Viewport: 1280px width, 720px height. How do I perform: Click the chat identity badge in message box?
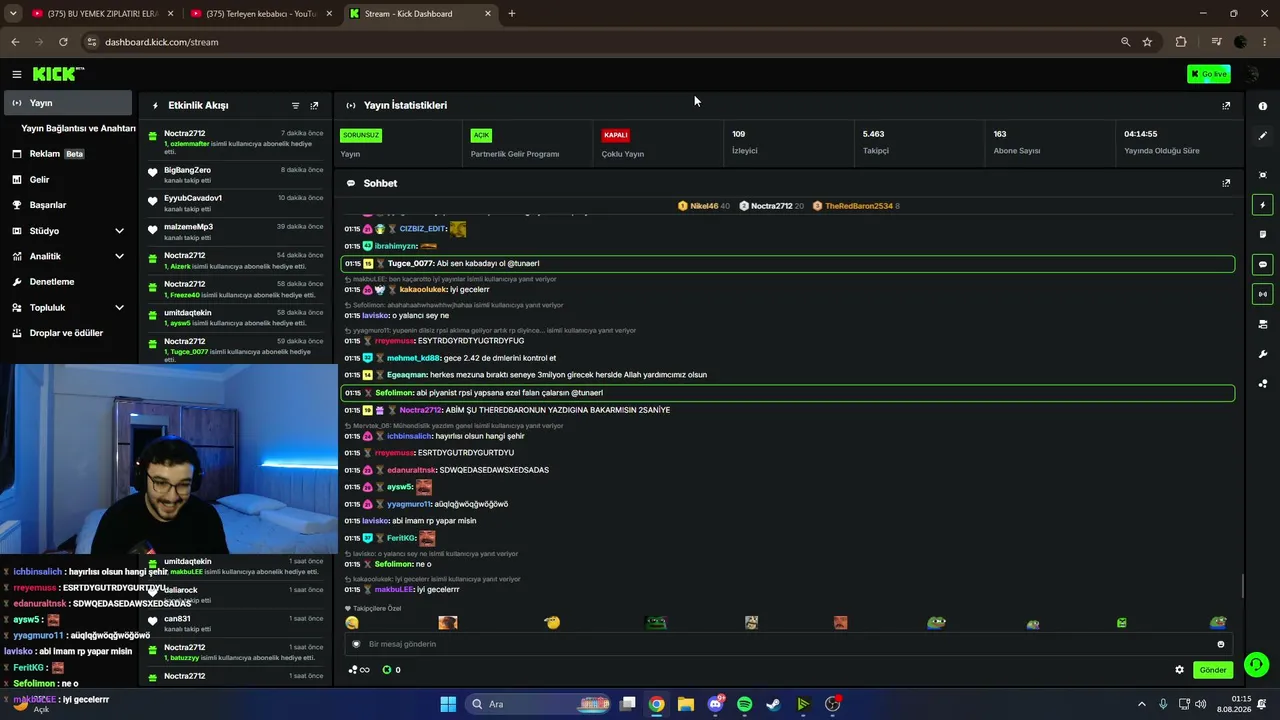pos(356,644)
